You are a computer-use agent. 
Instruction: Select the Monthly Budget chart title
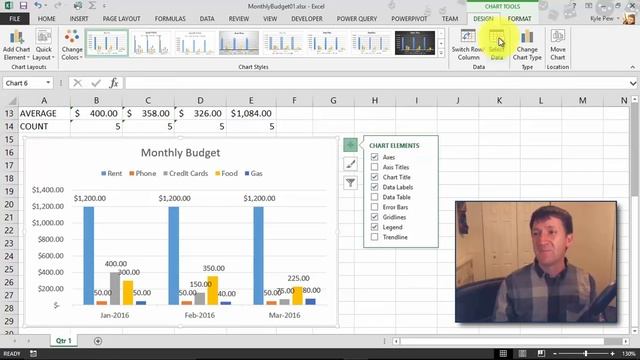point(180,153)
